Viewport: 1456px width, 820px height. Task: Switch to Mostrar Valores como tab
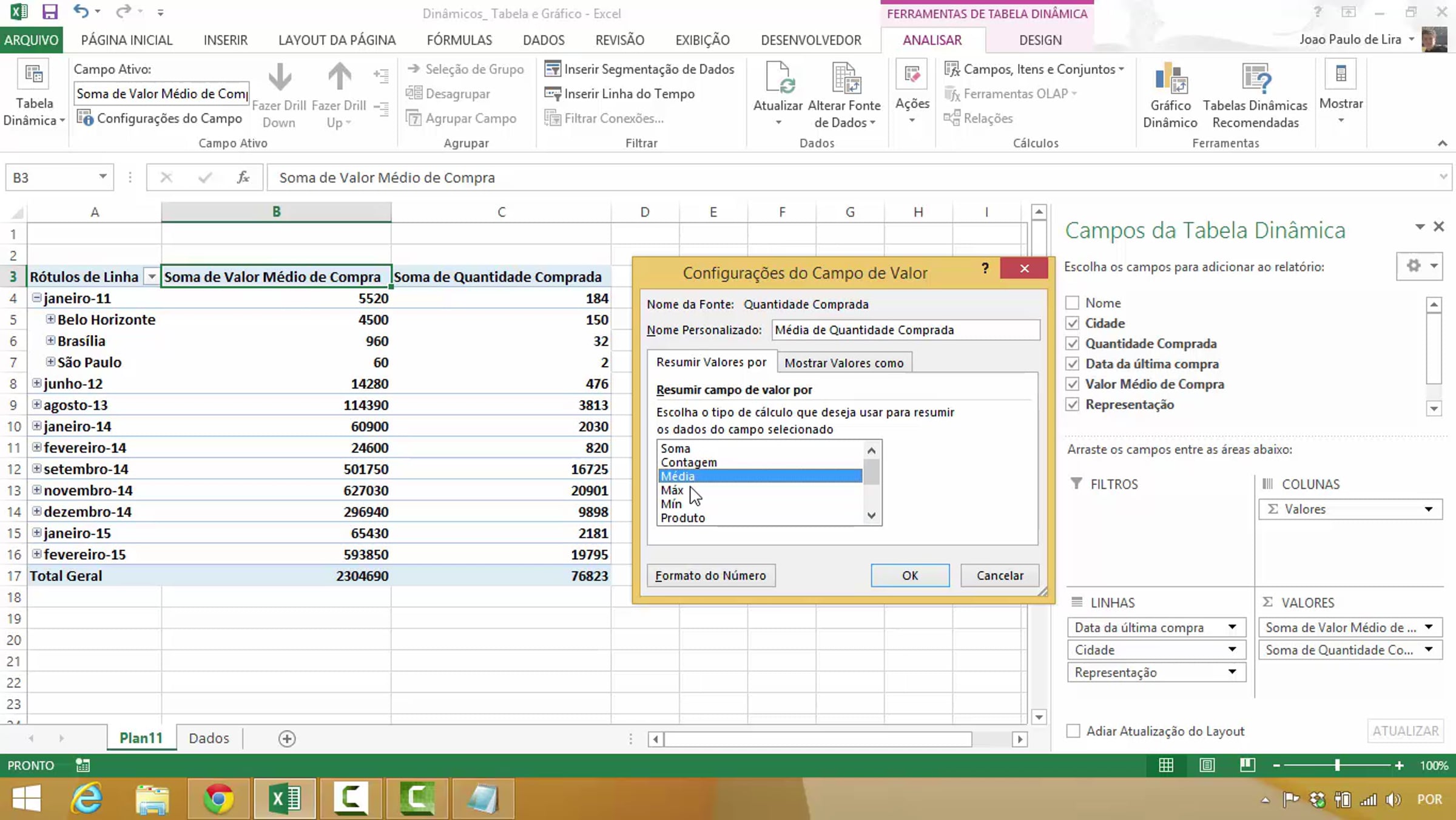pos(844,363)
